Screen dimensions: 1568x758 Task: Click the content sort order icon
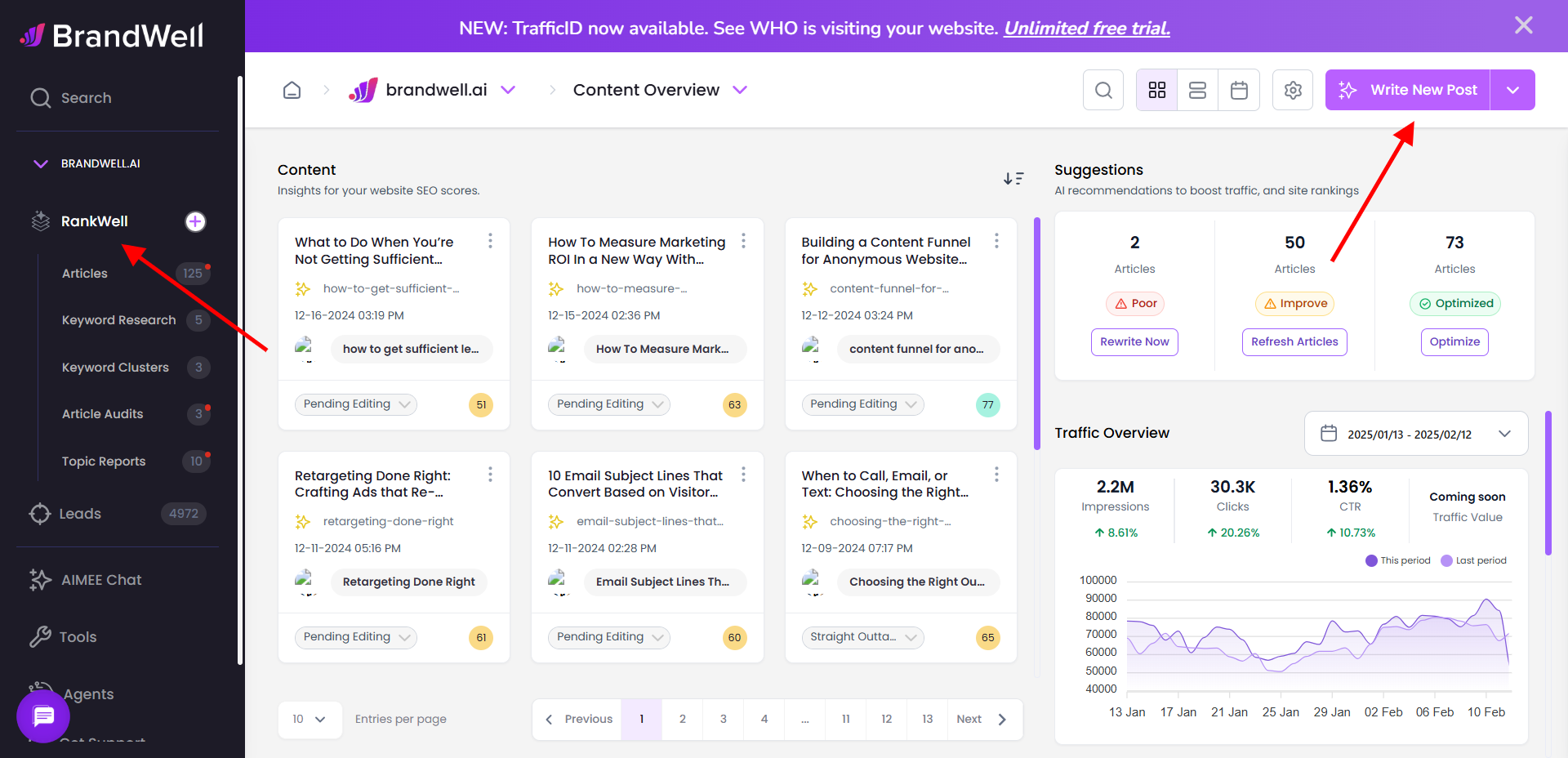click(1013, 178)
